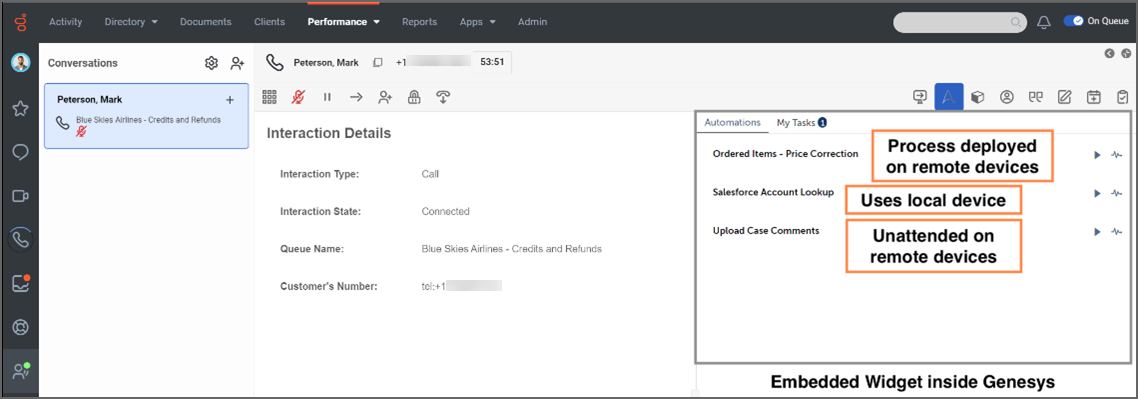Image resolution: width=1138 pixels, height=399 pixels.
Task: Open the Documents menu item
Action: 205,22
